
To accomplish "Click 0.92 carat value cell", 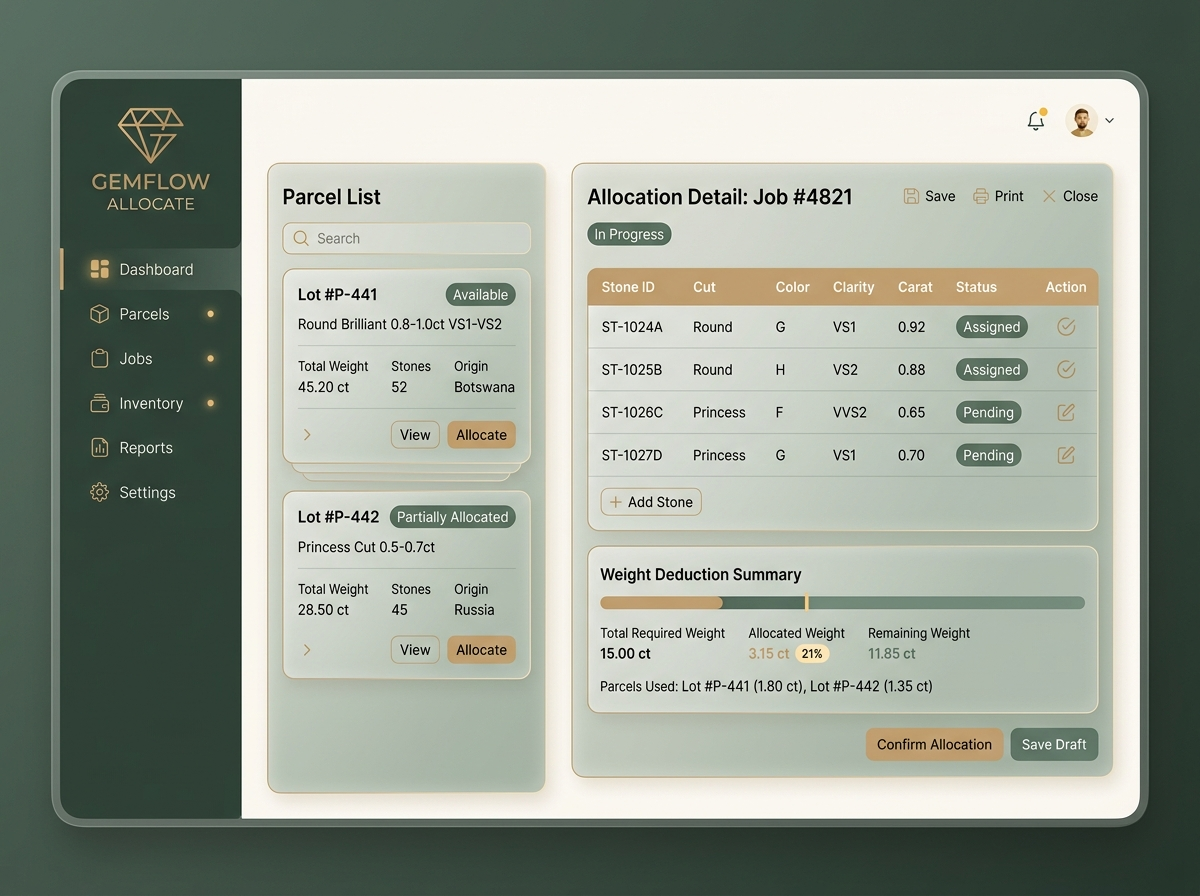I will (911, 327).
